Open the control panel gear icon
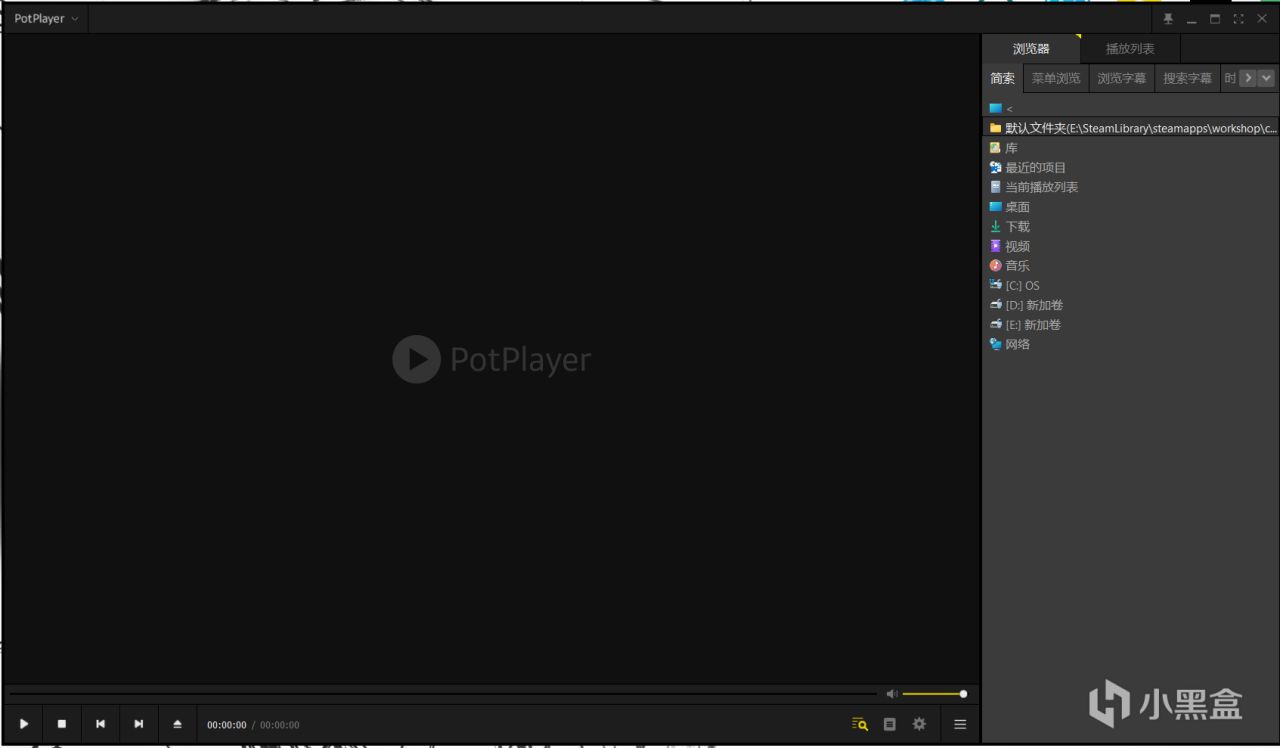The width and height of the screenshot is (1280, 748). 919,724
